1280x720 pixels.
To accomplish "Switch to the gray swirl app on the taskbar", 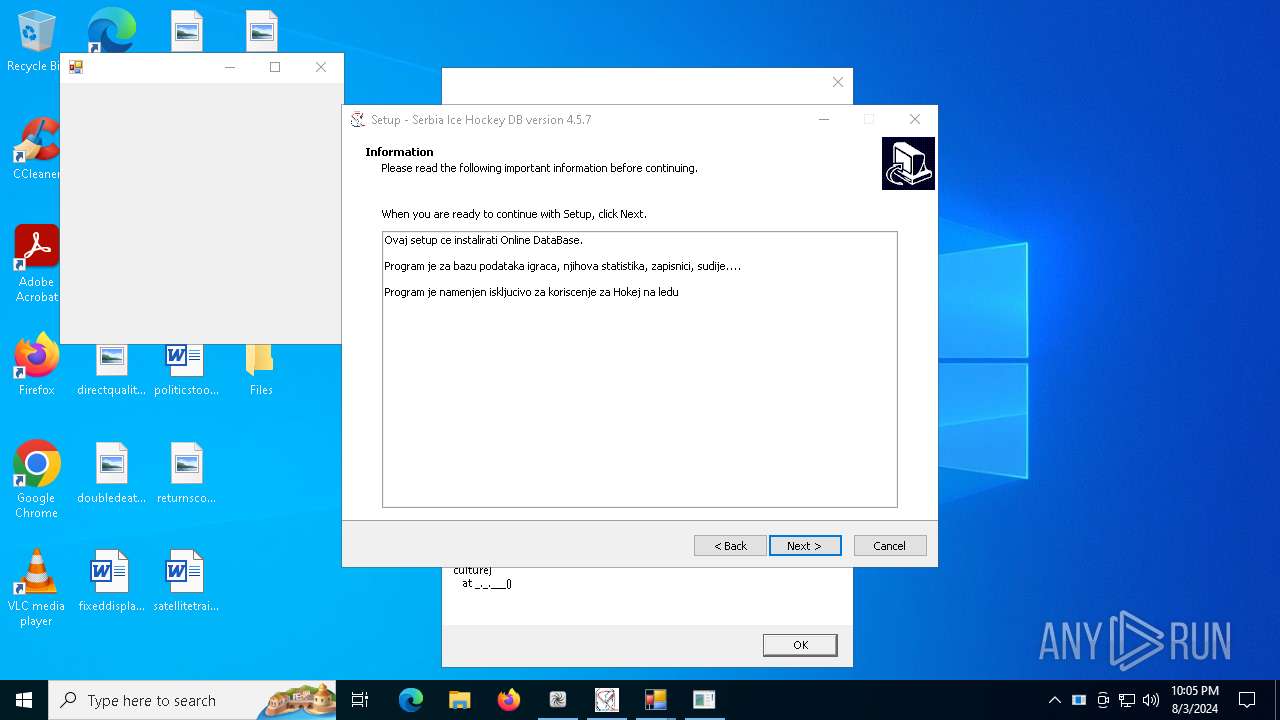I will (x=558, y=700).
